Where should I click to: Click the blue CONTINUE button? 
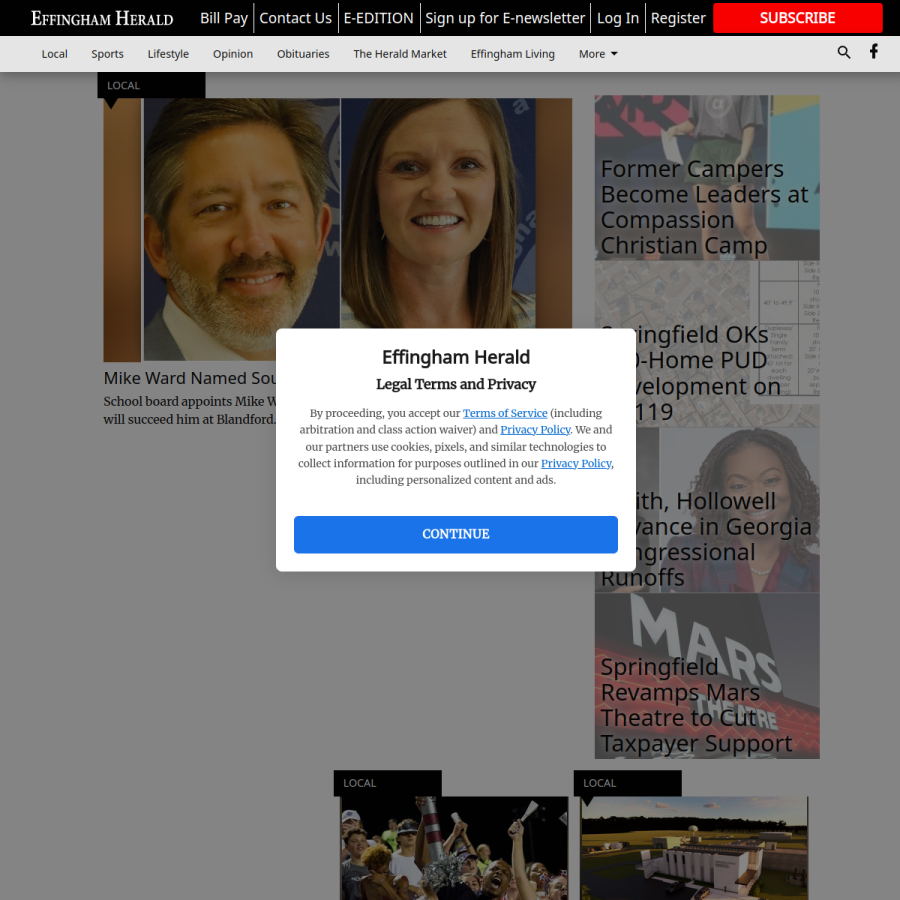pos(456,534)
